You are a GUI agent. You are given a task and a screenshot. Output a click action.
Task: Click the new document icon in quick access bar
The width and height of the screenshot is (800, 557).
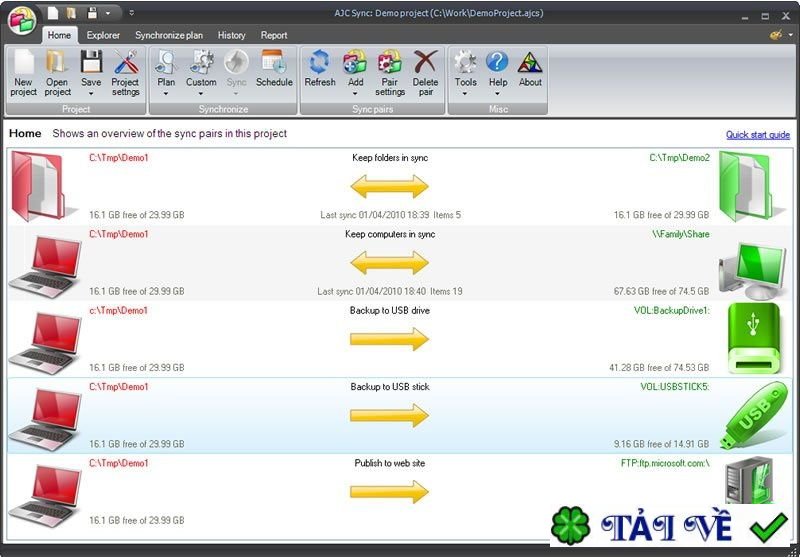pyautogui.click(x=53, y=13)
